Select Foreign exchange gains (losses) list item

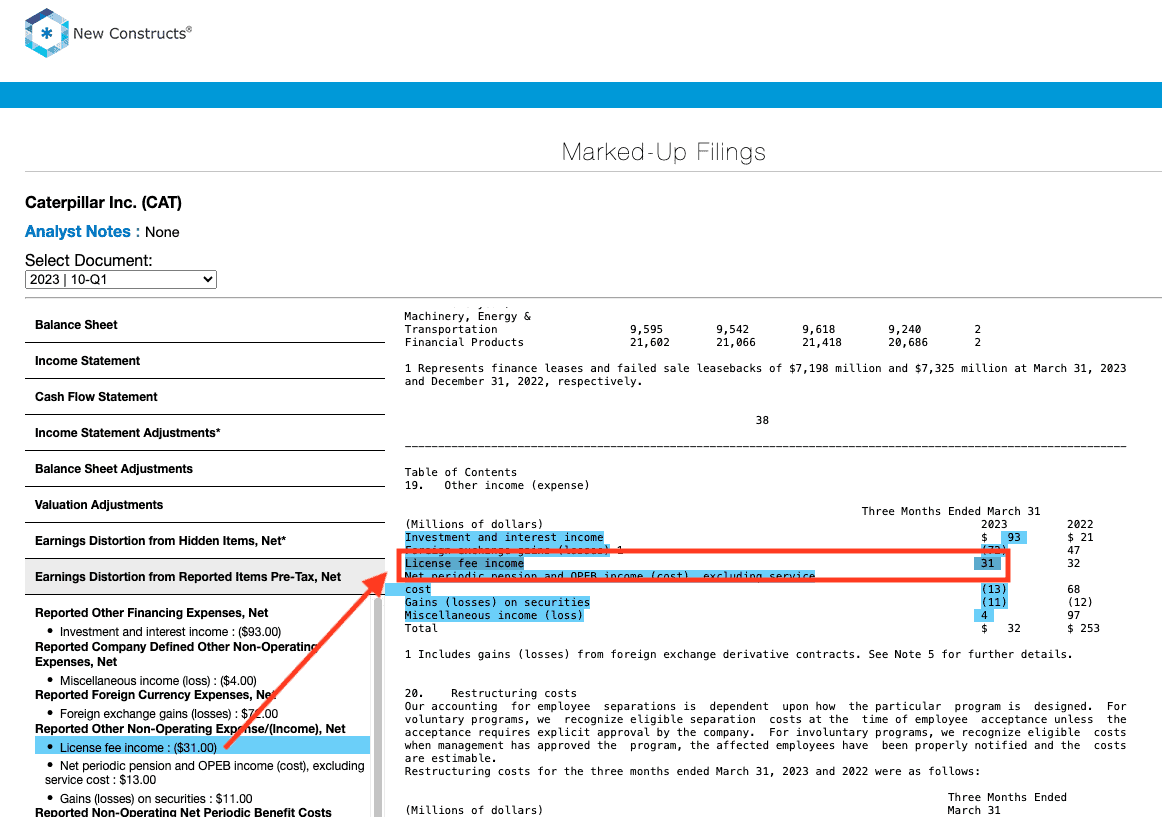click(x=168, y=714)
